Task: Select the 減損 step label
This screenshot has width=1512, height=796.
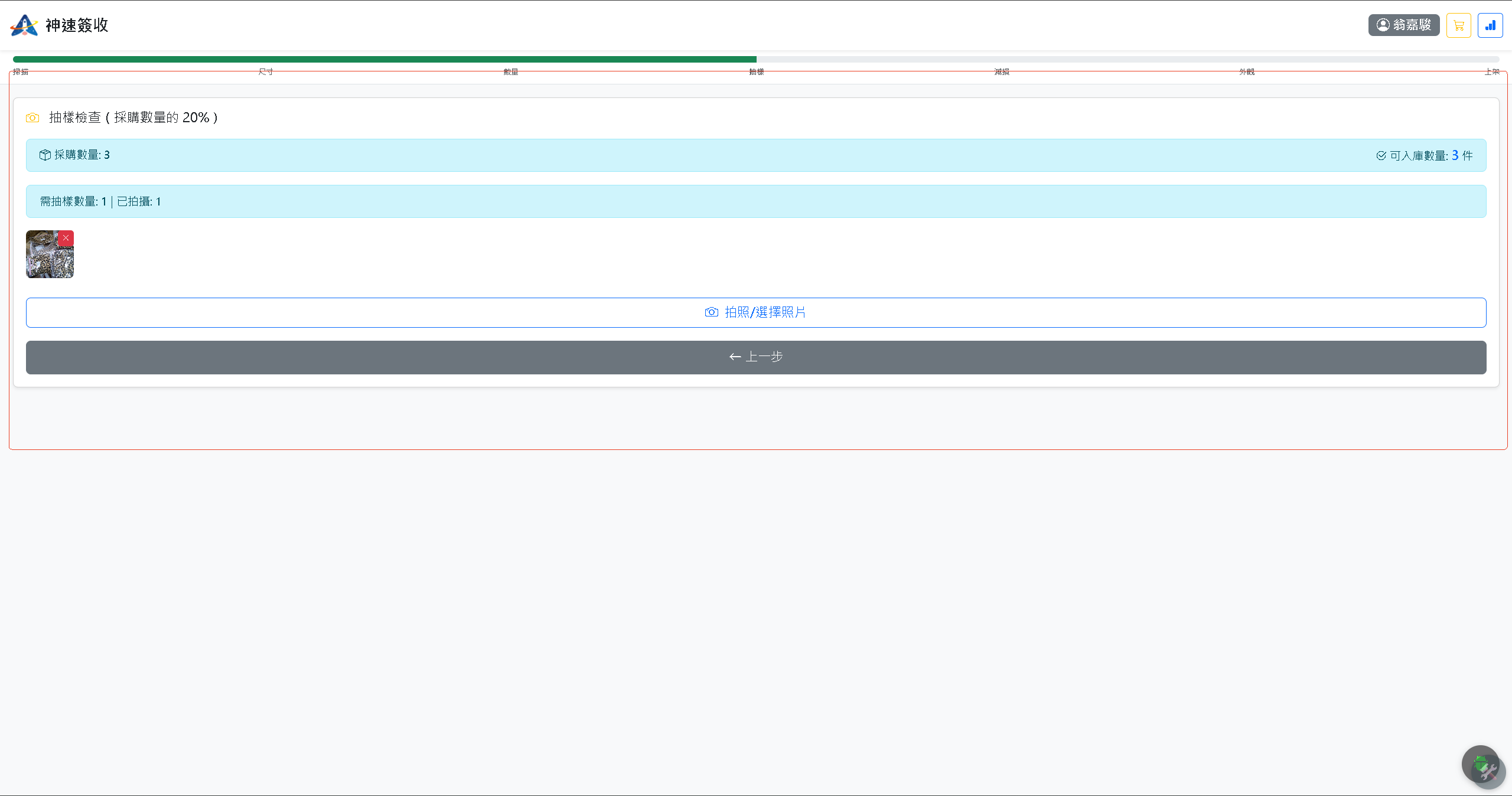Action: click(1002, 72)
